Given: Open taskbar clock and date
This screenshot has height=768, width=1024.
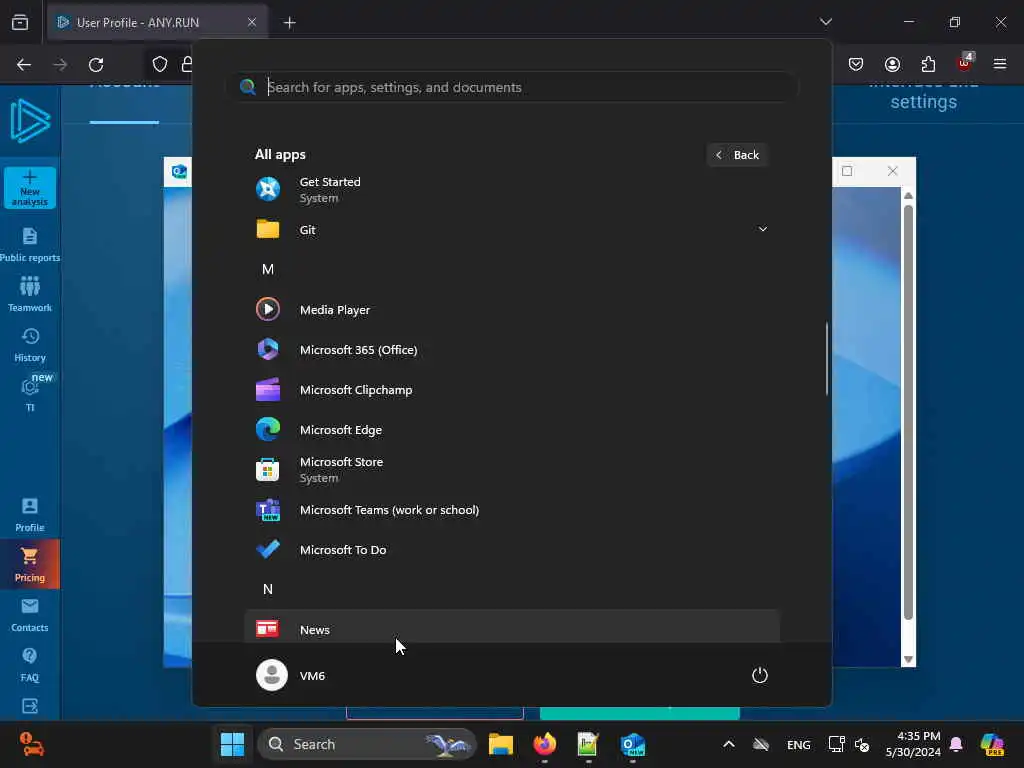Looking at the screenshot, I should pos(913,744).
